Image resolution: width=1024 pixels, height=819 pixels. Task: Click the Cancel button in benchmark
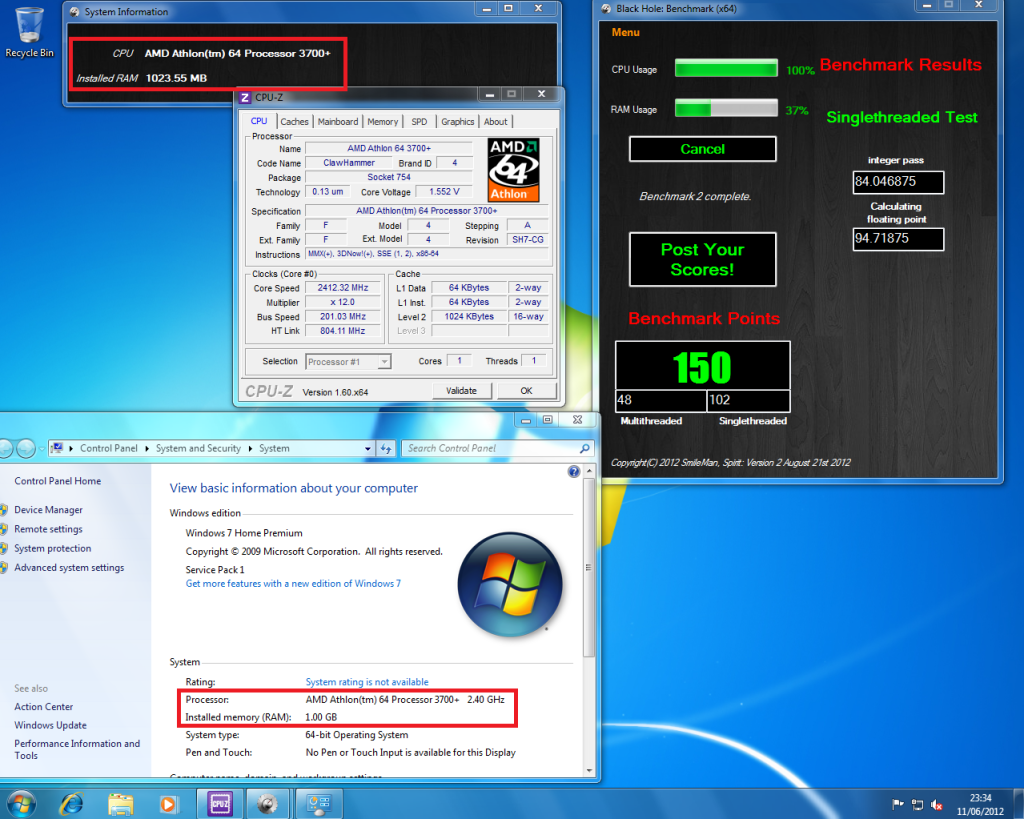tap(702, 149)
